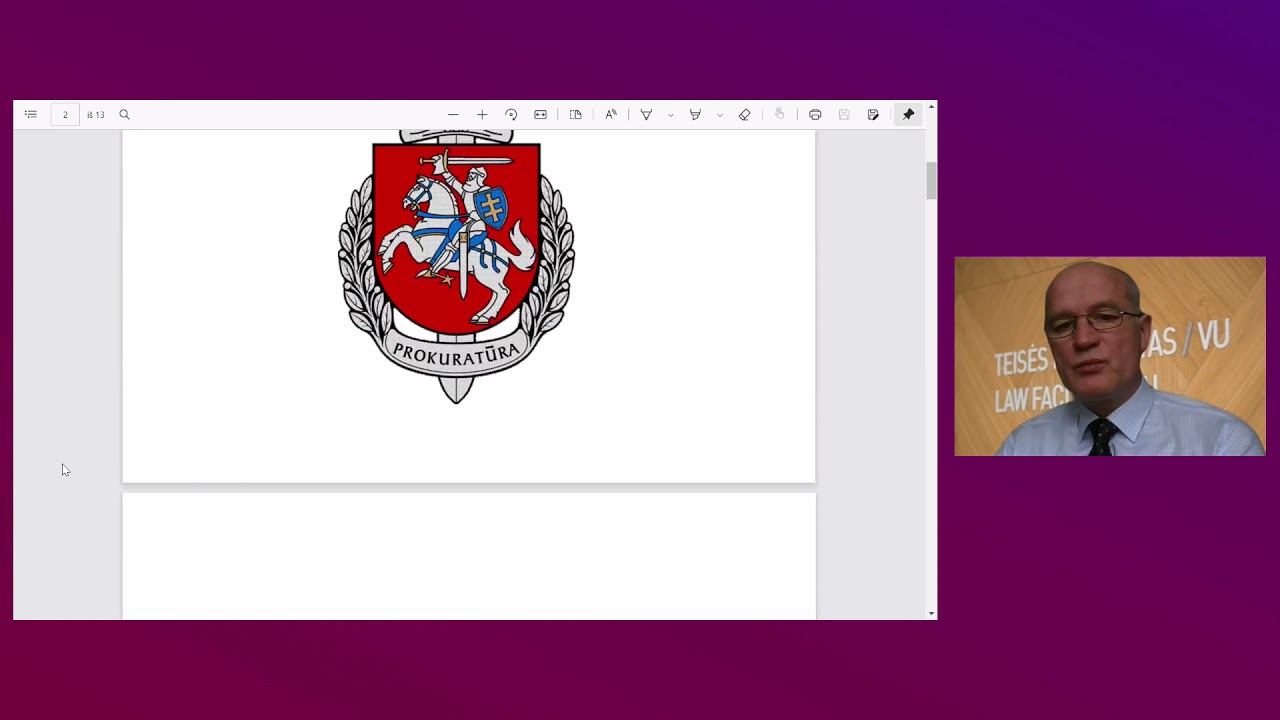
Task: Select the Highlight tool
Action: click(x=695, y=115)
